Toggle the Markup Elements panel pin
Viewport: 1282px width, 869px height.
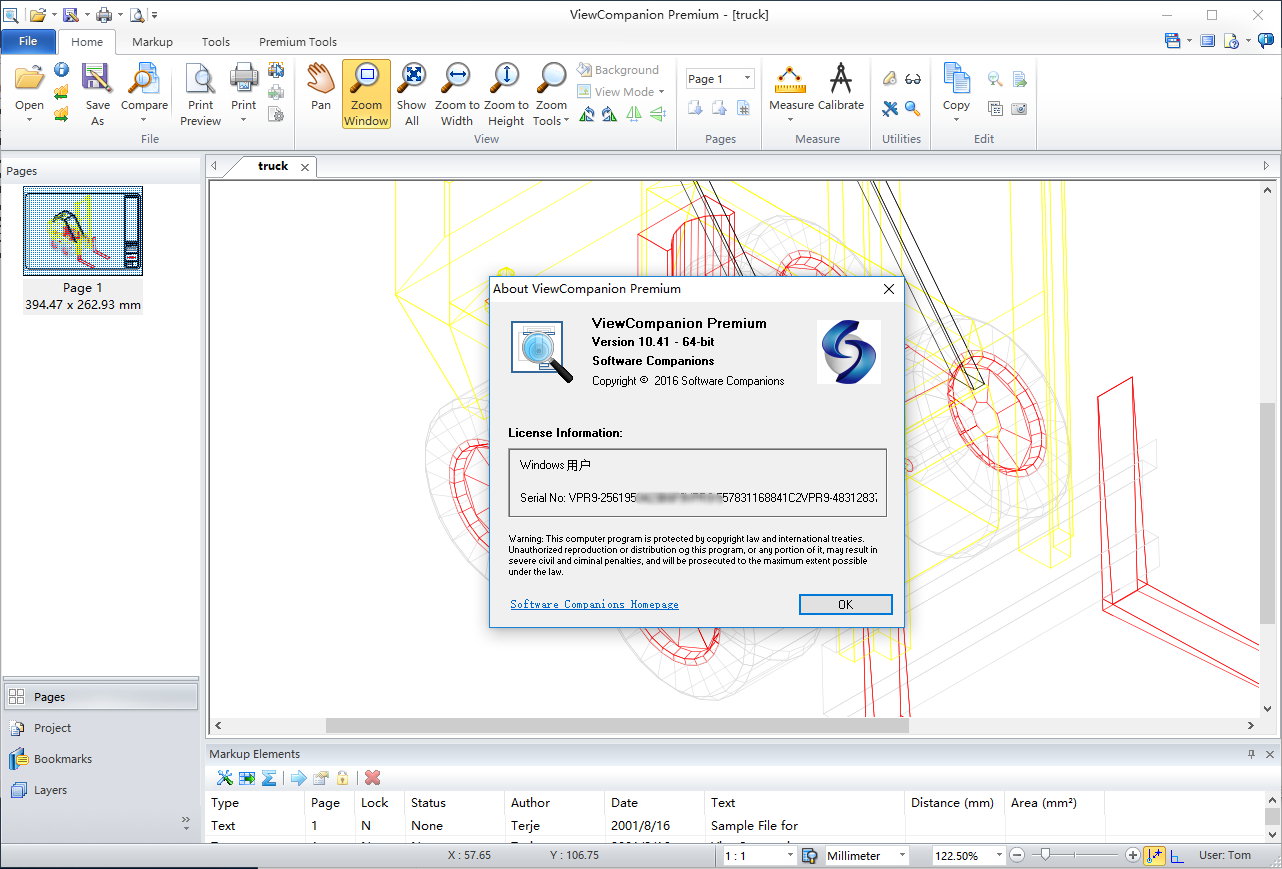tap(1251, 754)
